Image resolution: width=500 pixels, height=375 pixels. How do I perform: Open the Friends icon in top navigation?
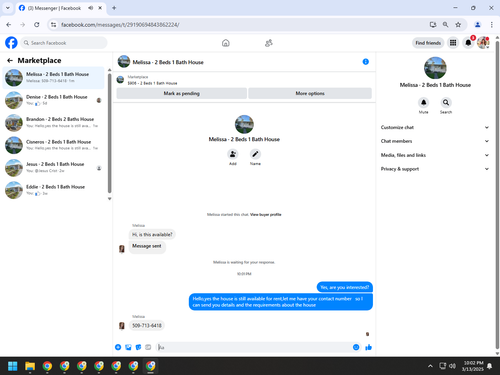point(269,43)
